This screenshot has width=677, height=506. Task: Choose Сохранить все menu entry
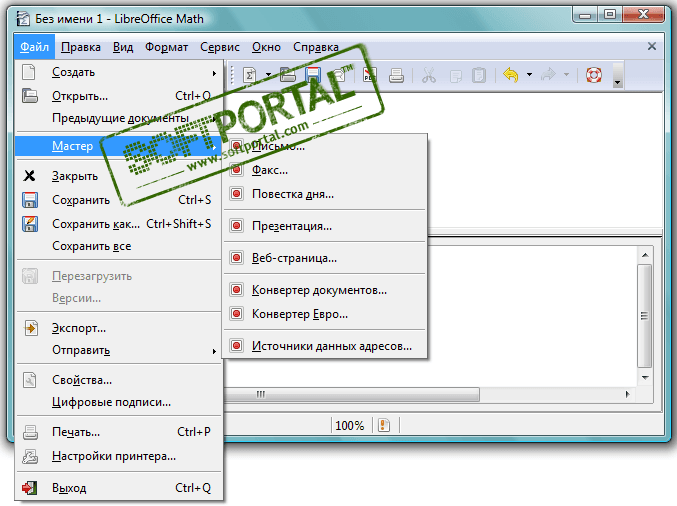tap(119, 246)
